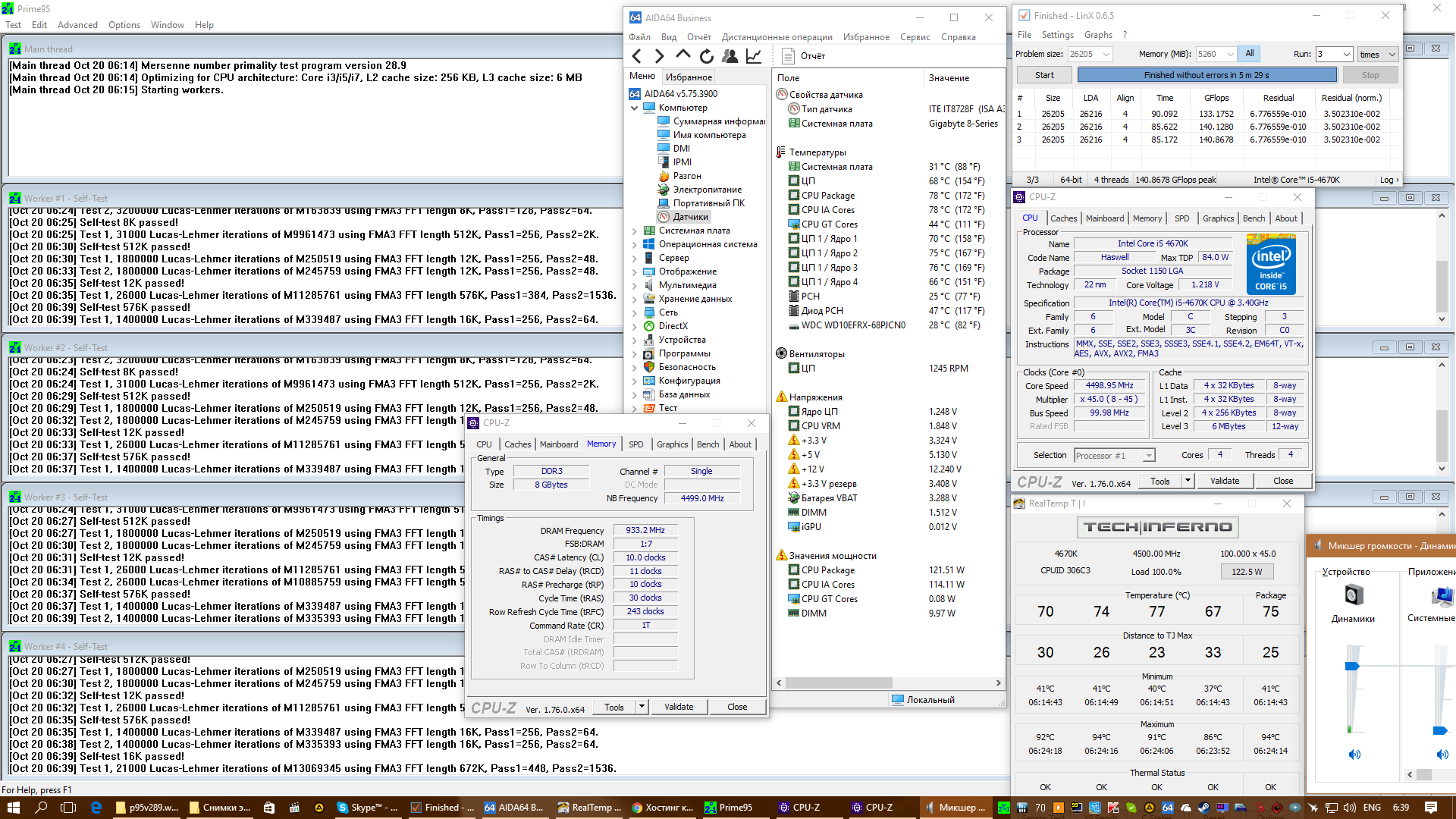Open the AIDA64 graph toolbar icon
Image resolution: width=1456 pixels, height=819 pixels.
(x=754, y=56)
